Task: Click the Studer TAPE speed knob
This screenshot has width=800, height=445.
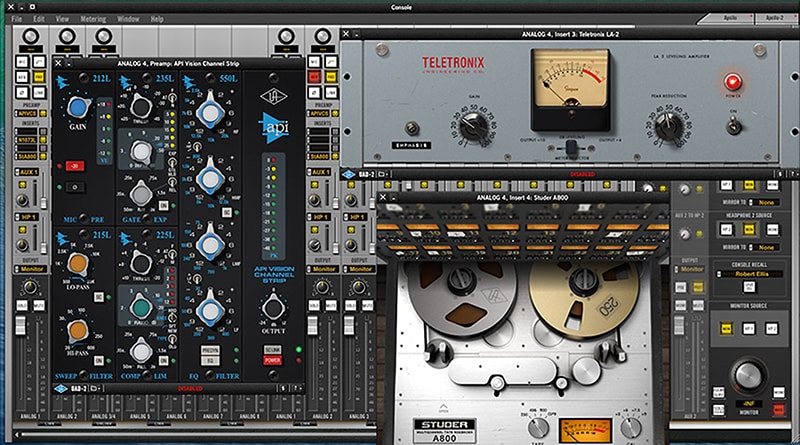Action: 538,428
